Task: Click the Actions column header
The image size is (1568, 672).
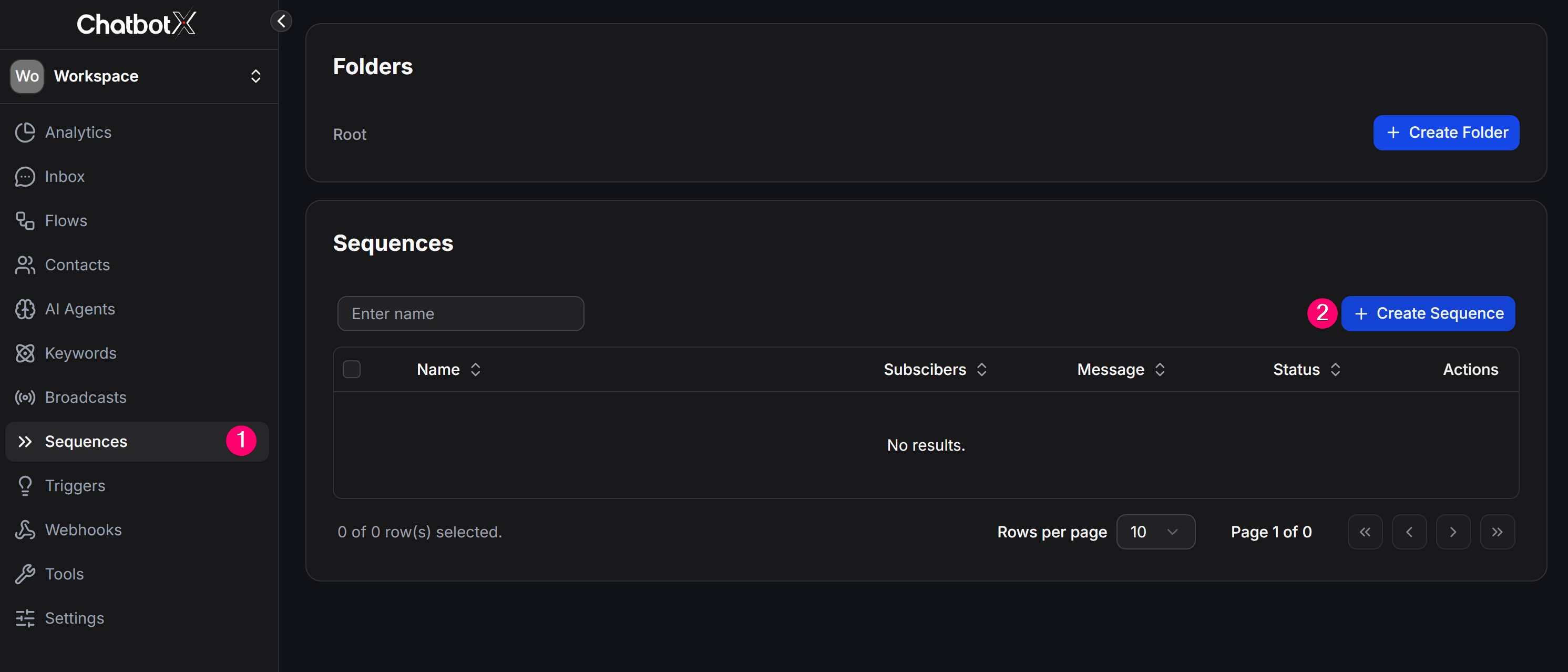Action: coord(1471,370)
